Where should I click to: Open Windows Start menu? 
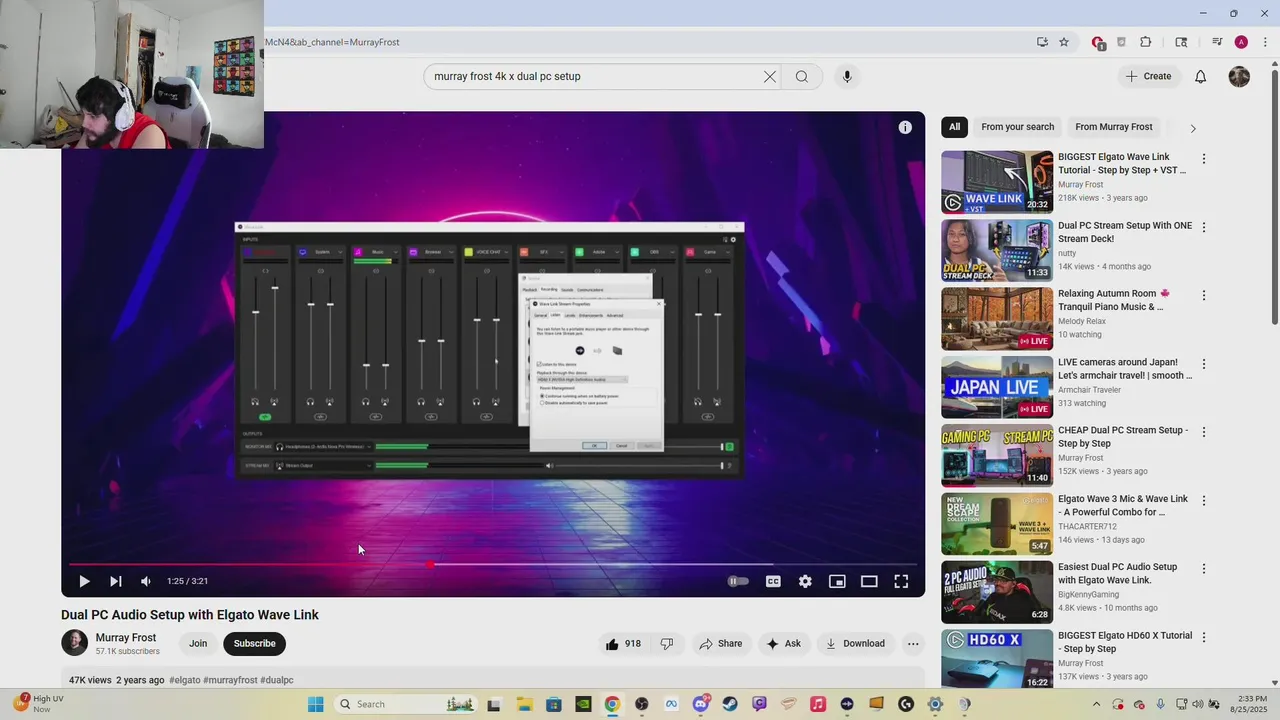[316, 704]
